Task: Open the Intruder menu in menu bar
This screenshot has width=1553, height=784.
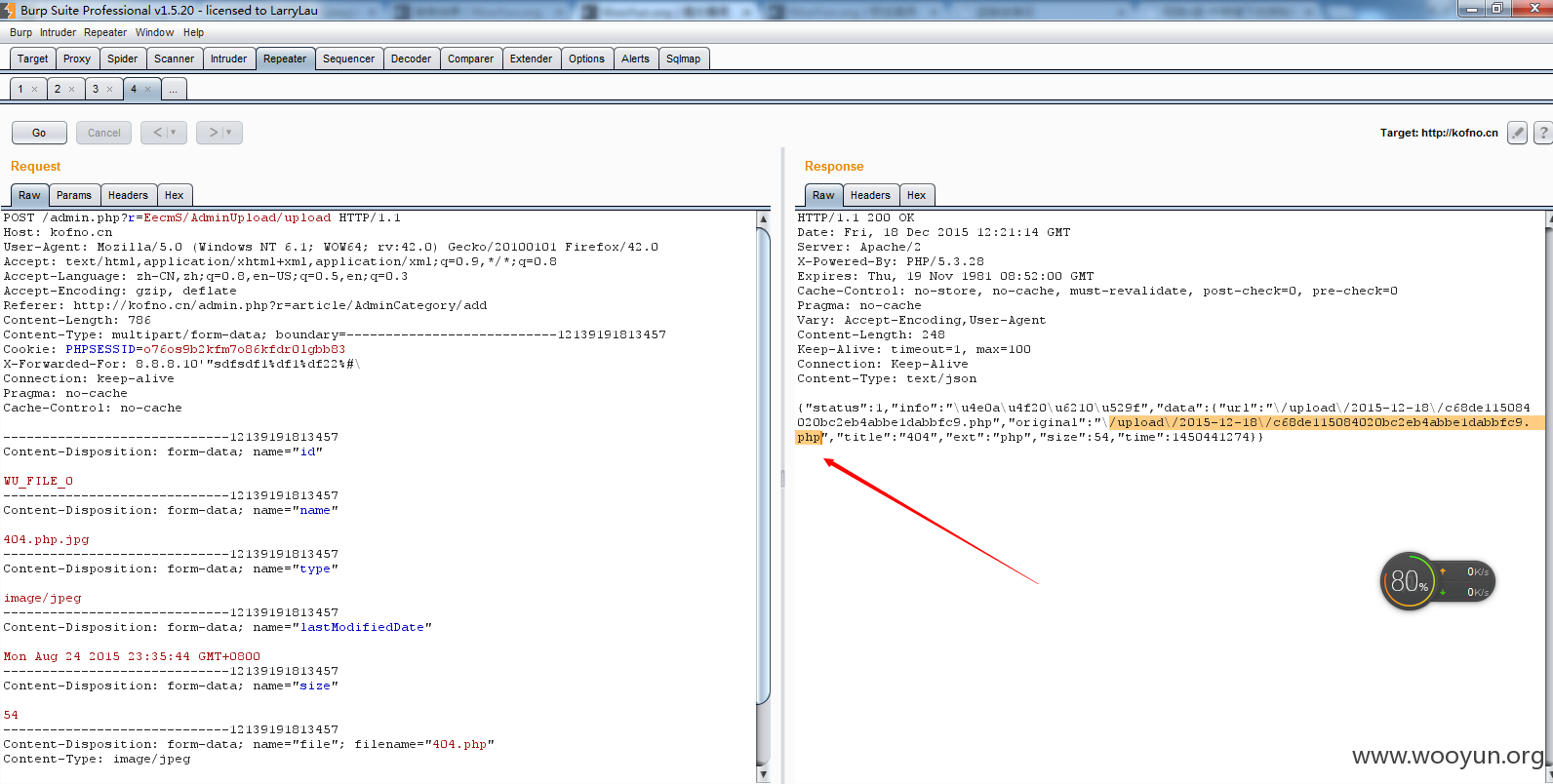Action: point(58,32)
